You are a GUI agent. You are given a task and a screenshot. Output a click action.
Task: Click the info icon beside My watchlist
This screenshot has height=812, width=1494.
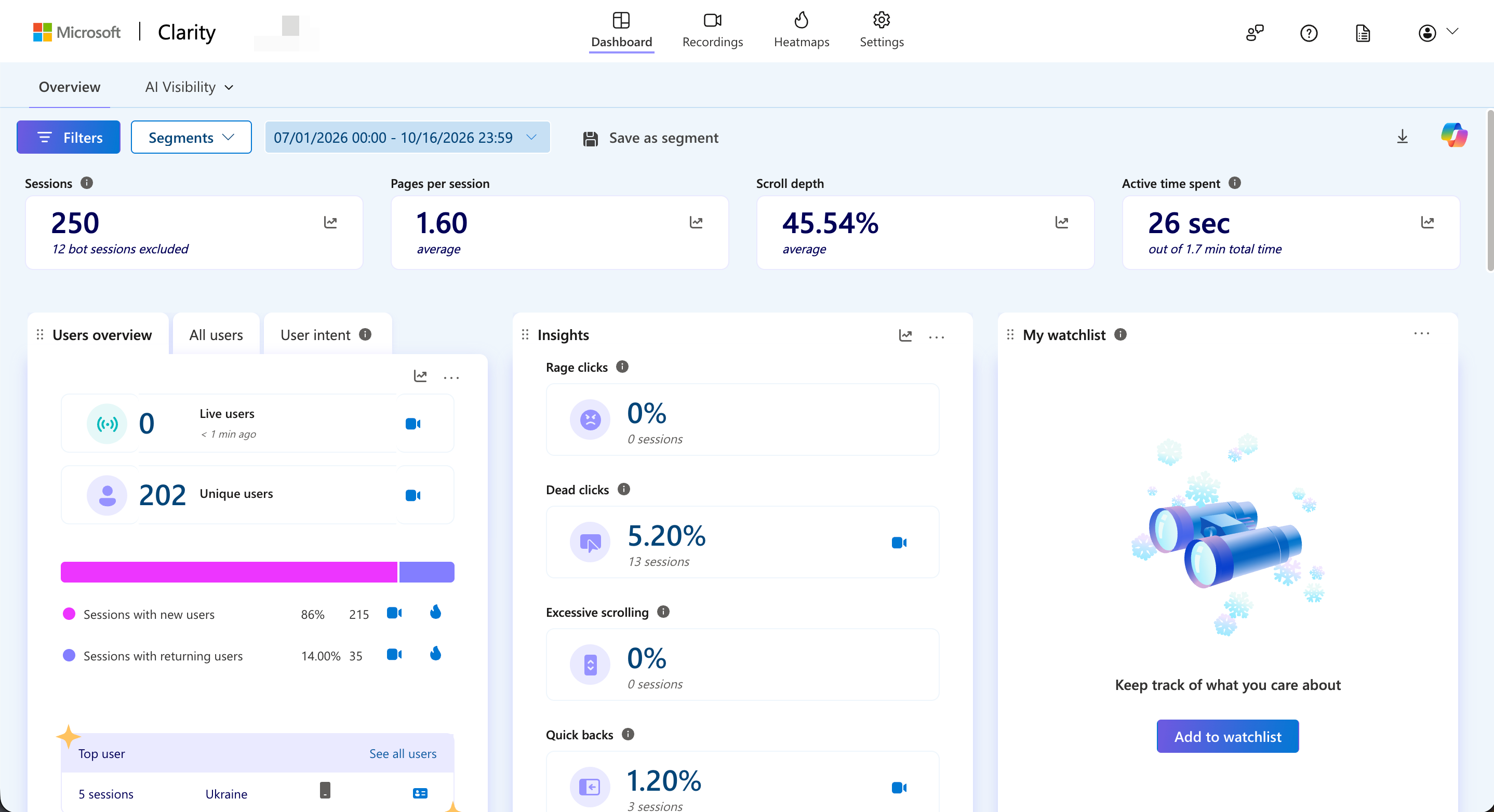point(1120,334)
